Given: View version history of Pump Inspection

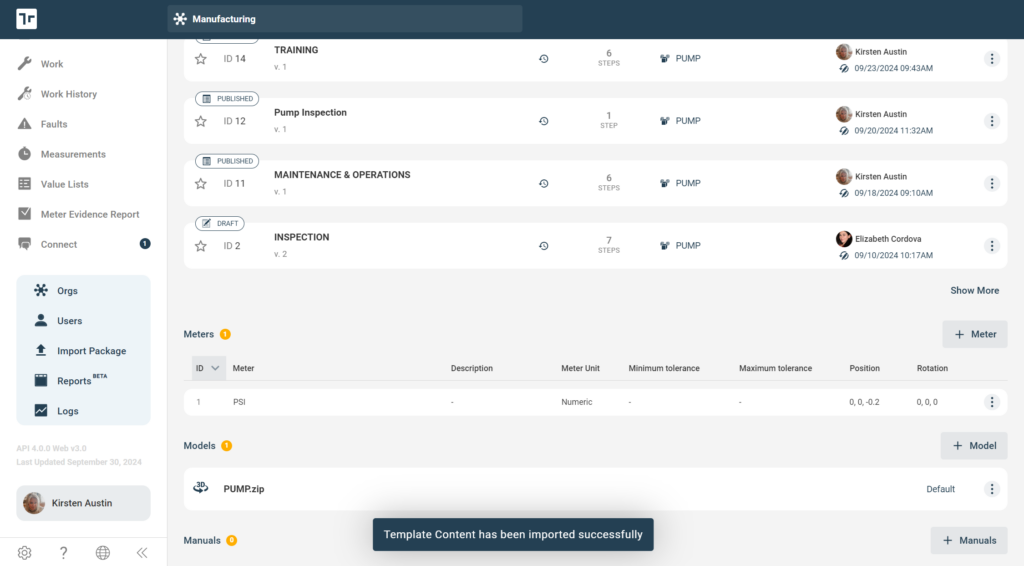Looking at the screenshot, I should (543, 121).
